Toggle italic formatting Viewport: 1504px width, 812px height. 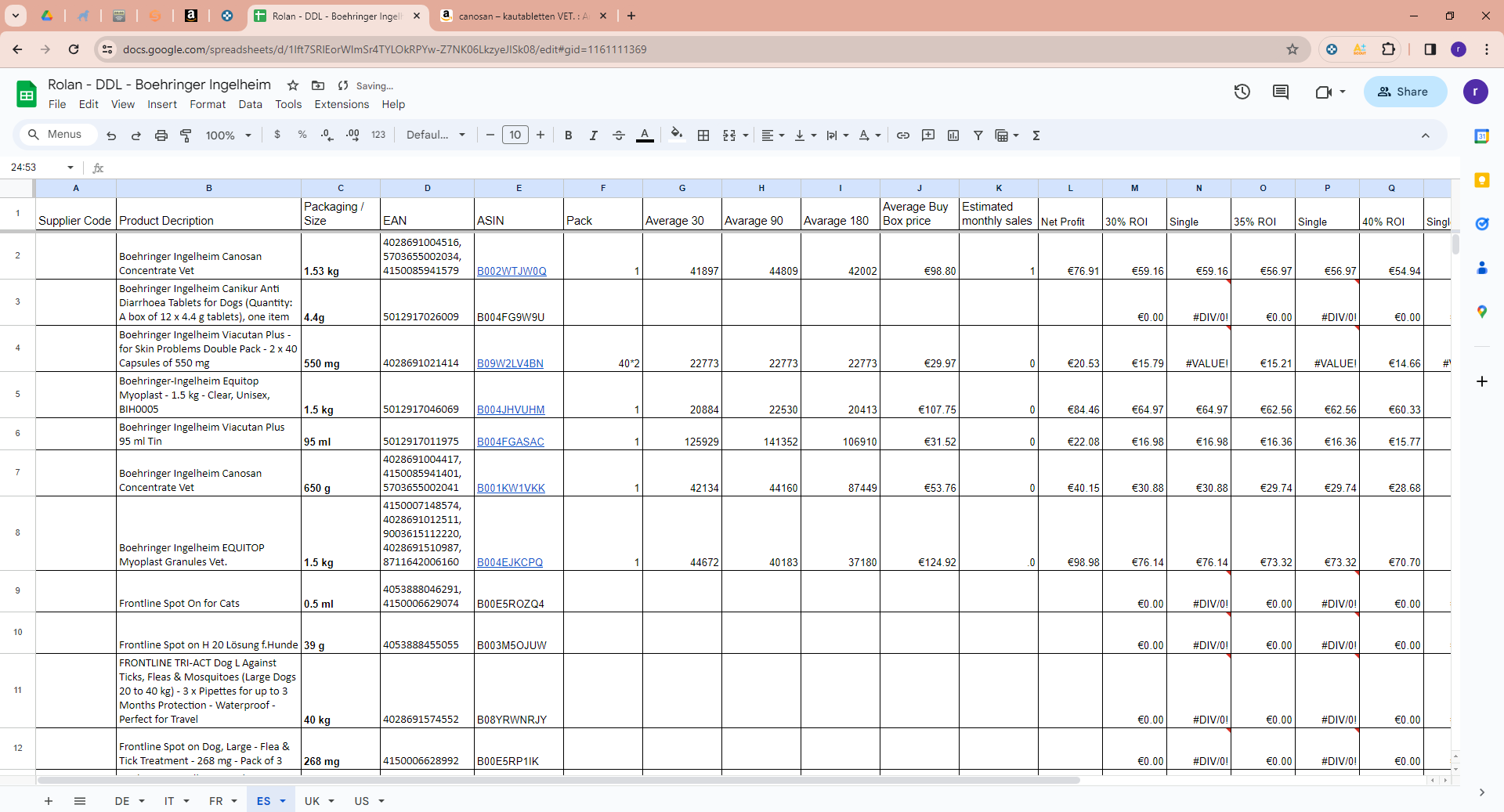point(594,135)
